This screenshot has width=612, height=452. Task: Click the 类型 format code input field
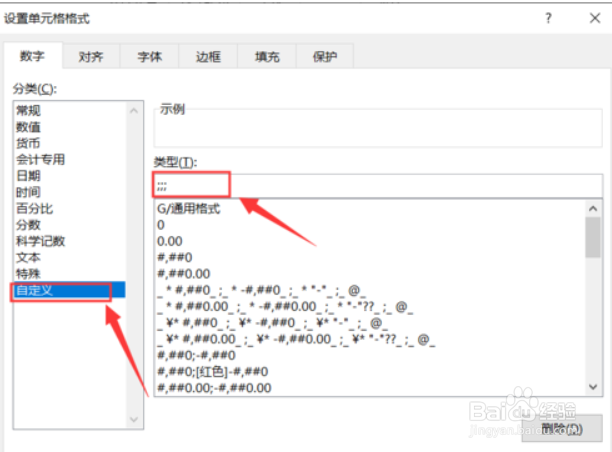point(378,186)
